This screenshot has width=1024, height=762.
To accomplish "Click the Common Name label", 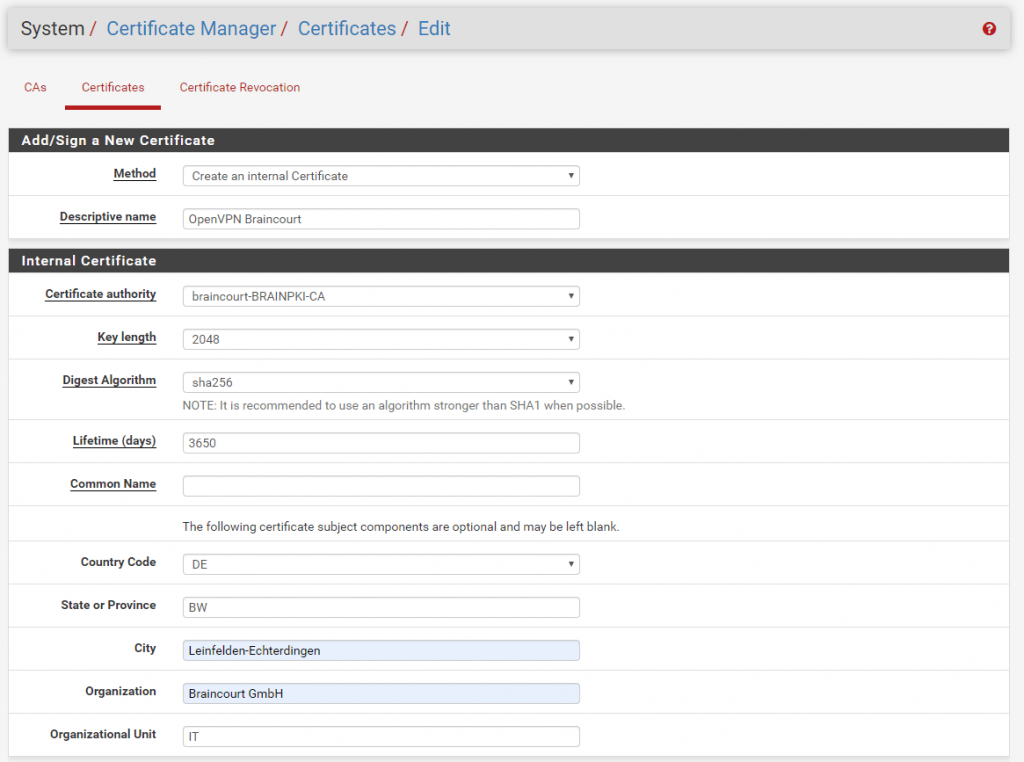I will pyautogui.click(x=113, y=484).
